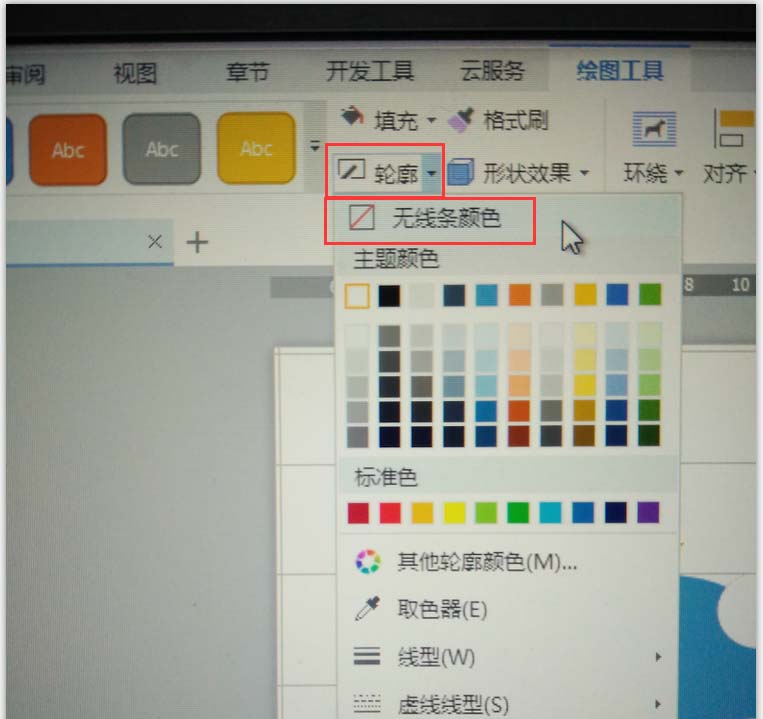Pick the green theme color swatch
The width and height of the screenshot is (763, 719).
(x=650, y=294)
